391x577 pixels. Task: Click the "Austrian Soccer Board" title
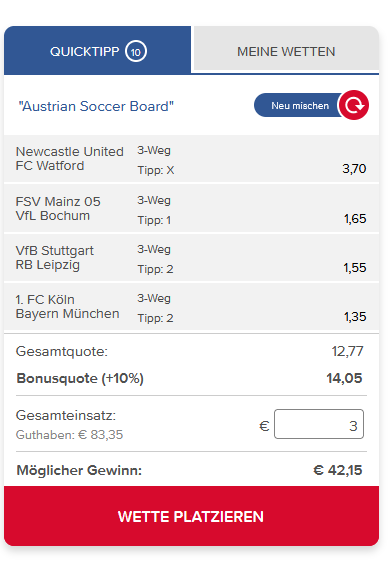coord(96,106)
